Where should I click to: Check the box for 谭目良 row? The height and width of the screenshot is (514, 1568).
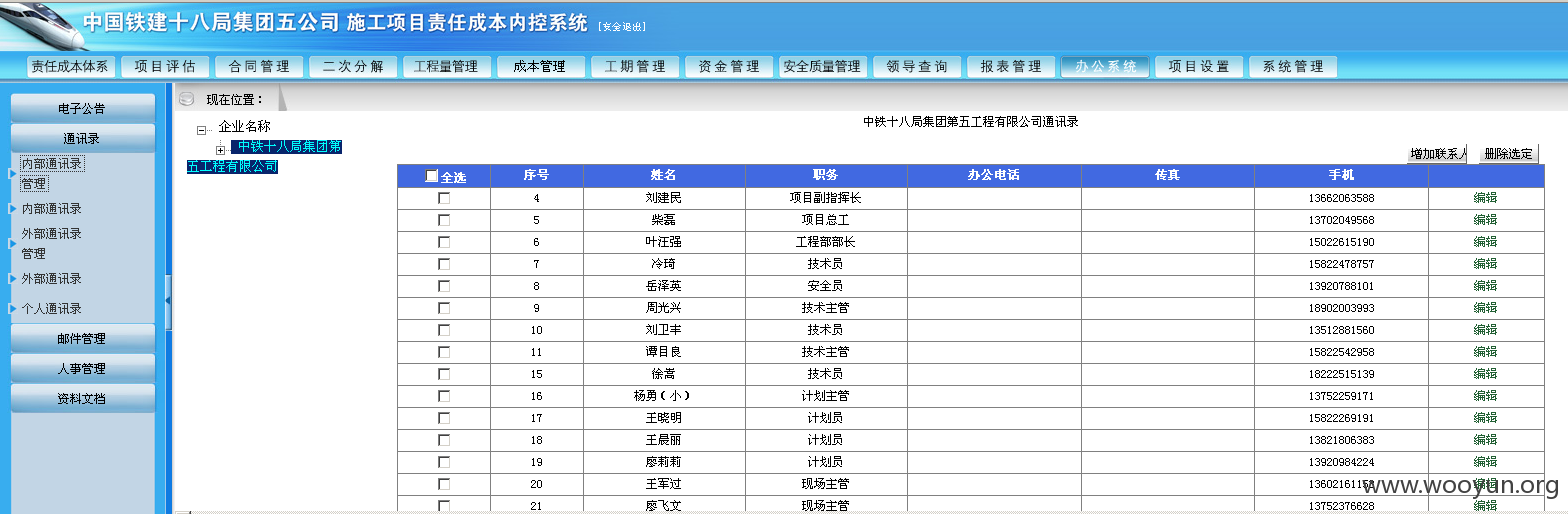(444, 352)
